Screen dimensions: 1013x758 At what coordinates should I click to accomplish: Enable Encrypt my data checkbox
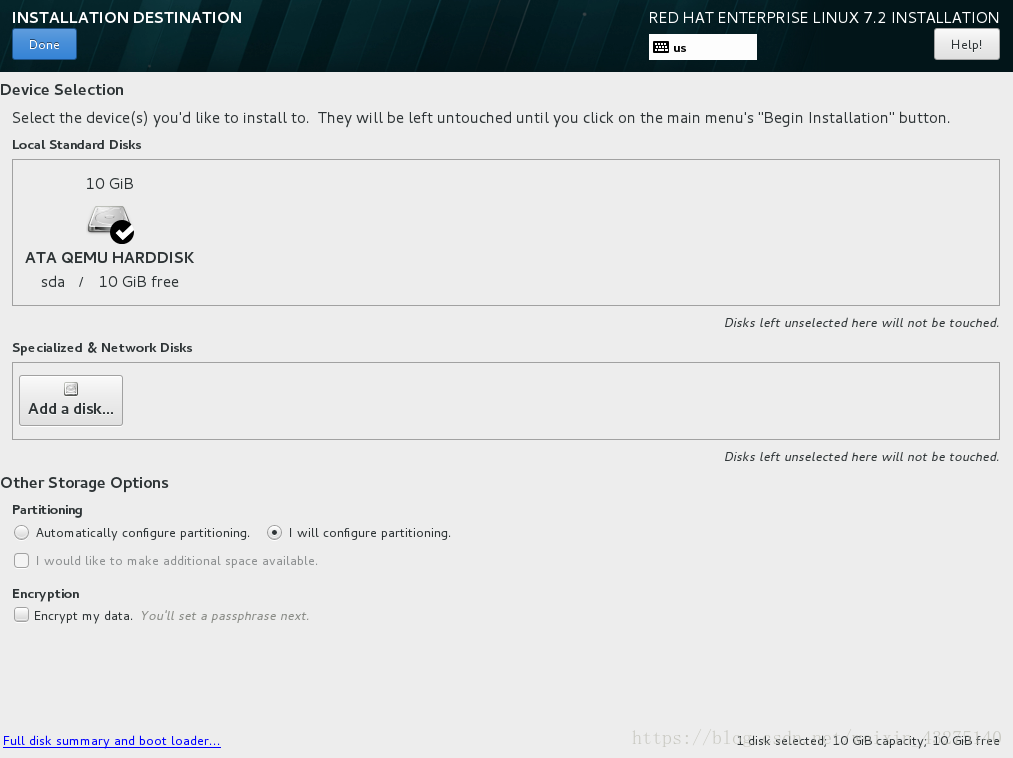coord(21,615)
